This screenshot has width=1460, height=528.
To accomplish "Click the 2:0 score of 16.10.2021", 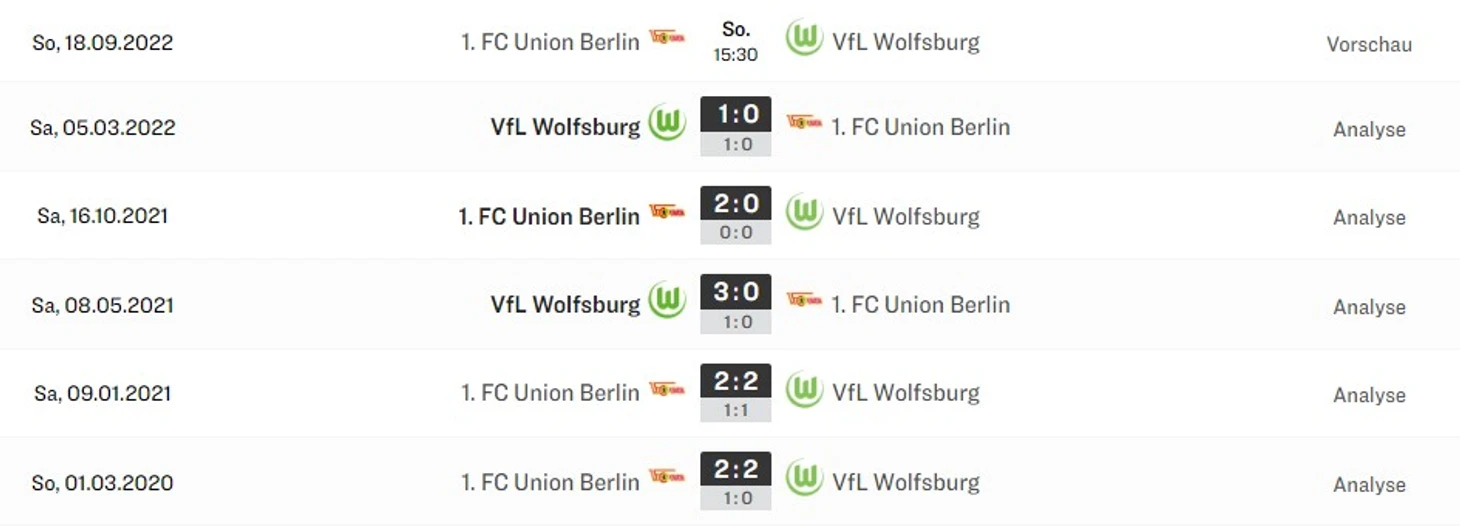I will [736, 203].
